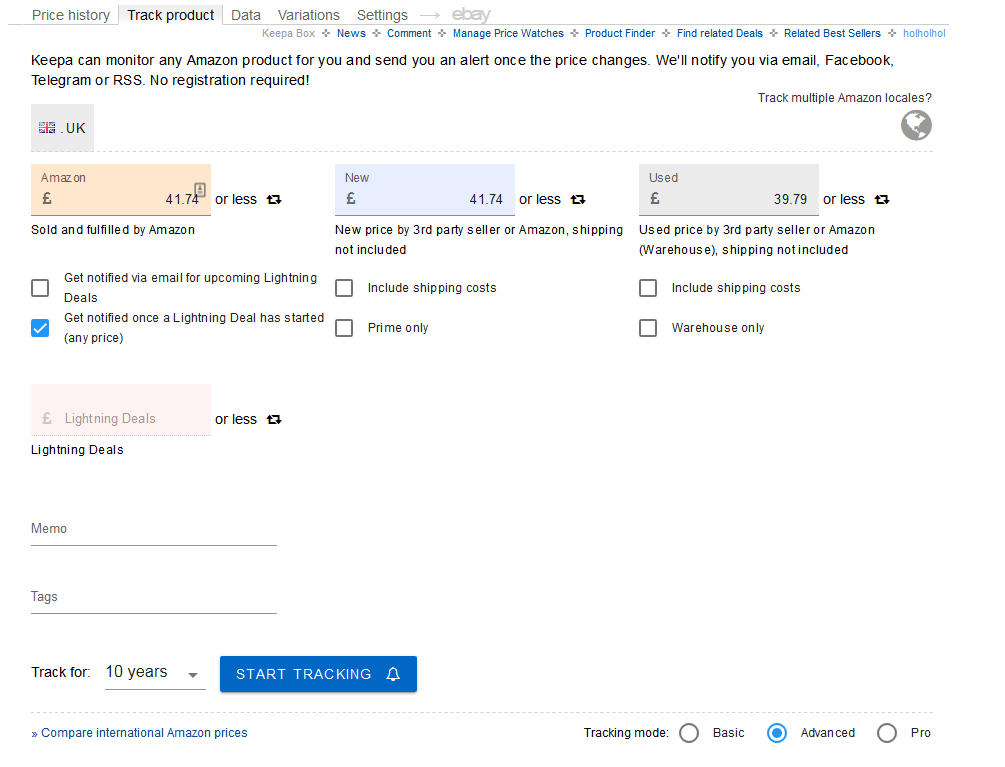Click the swap arrows icon next to New price

[578, 200]
